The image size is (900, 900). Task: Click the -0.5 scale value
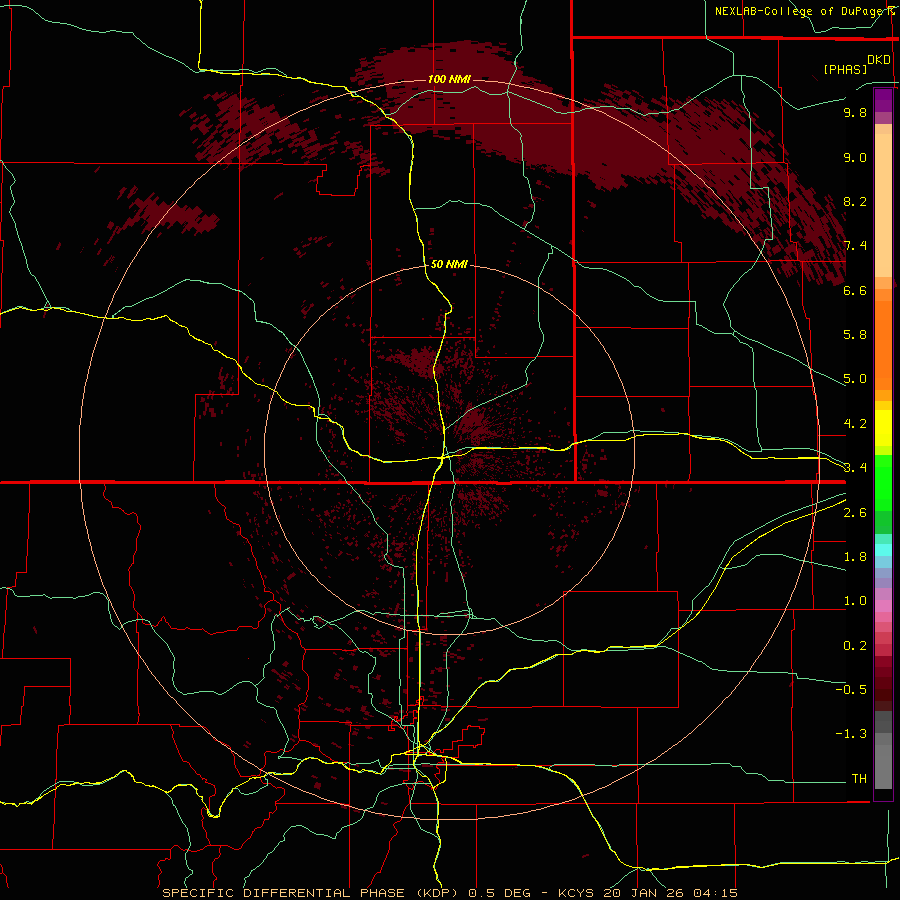point(851,690)
